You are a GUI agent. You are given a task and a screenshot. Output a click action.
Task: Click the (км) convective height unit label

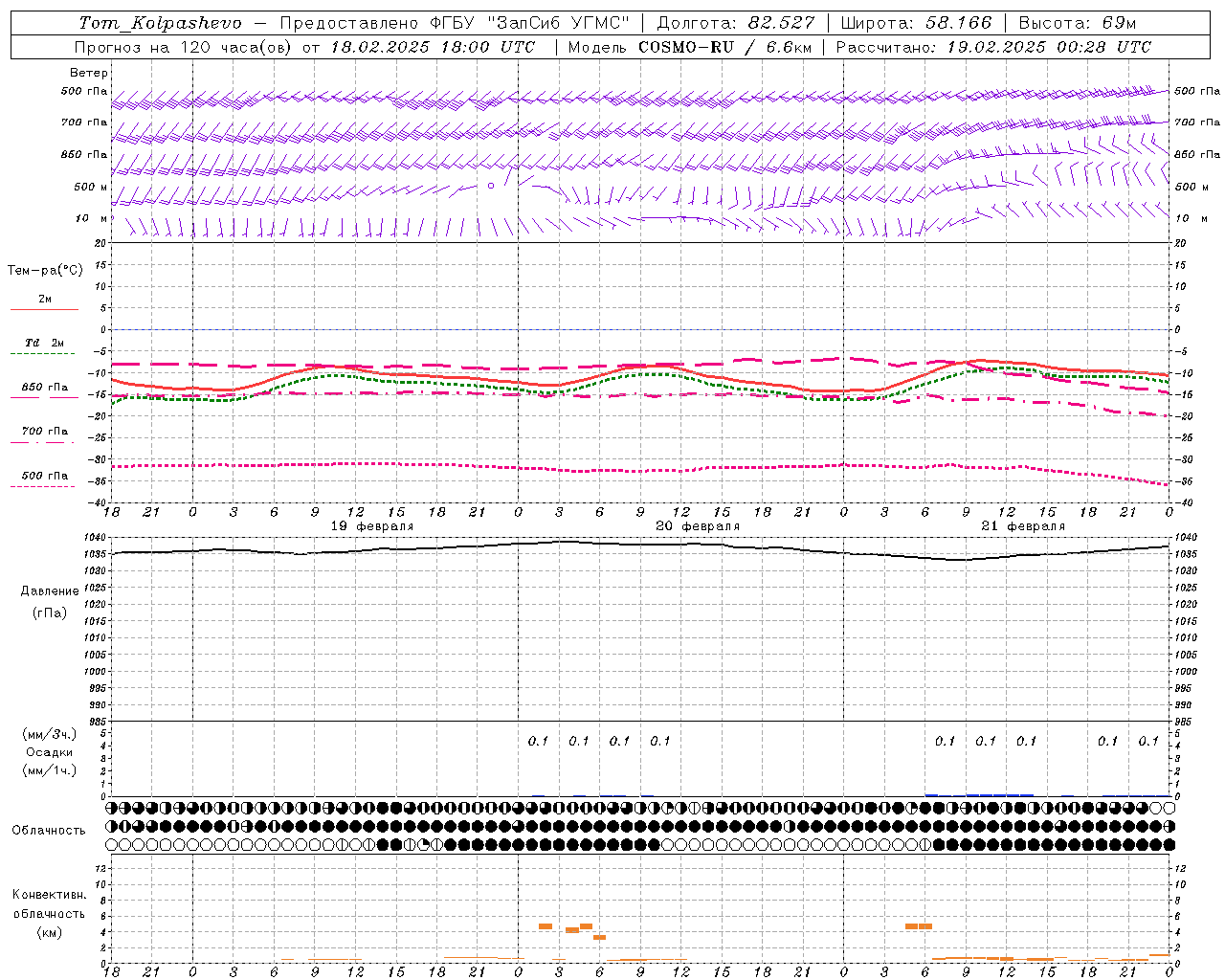pyautogui.click(x=50, y=933)
